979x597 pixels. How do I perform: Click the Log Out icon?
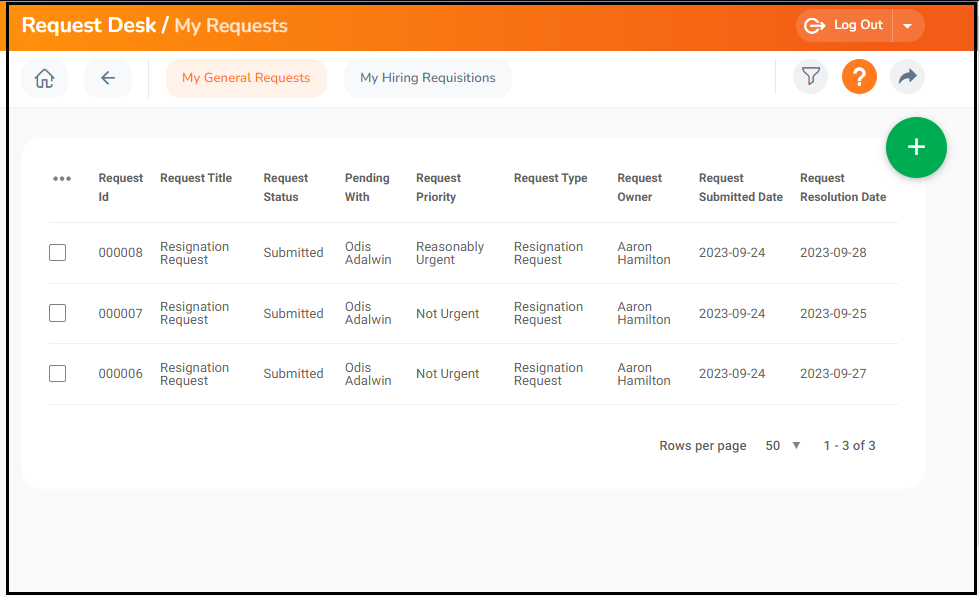click(x=813, y=26)
